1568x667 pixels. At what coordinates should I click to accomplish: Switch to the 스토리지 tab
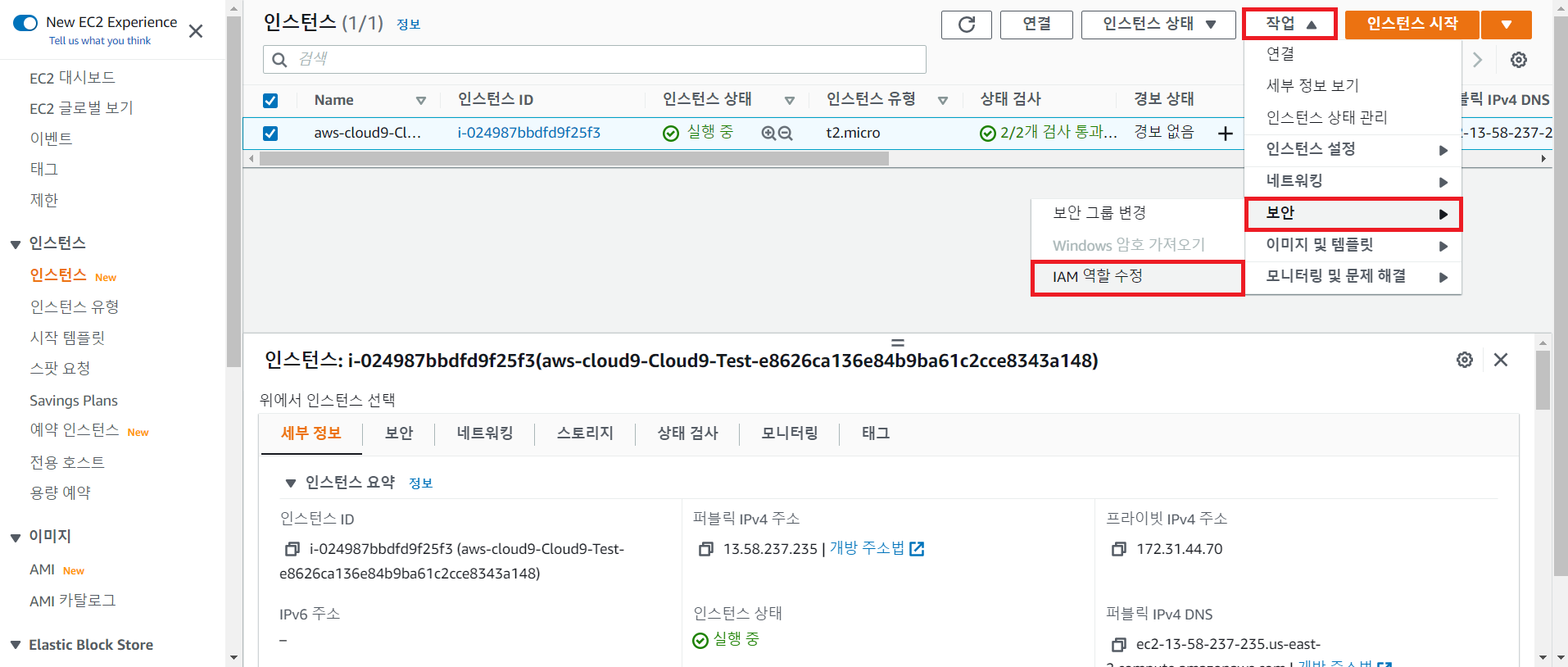[x=585, y=433]
